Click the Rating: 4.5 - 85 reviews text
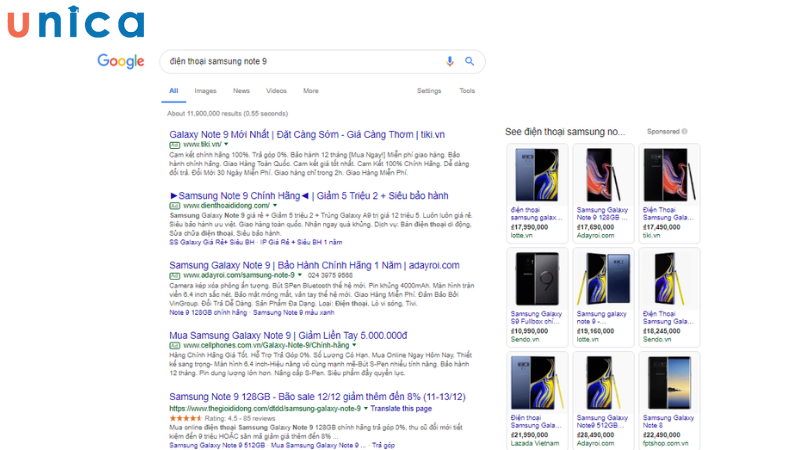The image size is (800, 450). click(x=240, y=418)
